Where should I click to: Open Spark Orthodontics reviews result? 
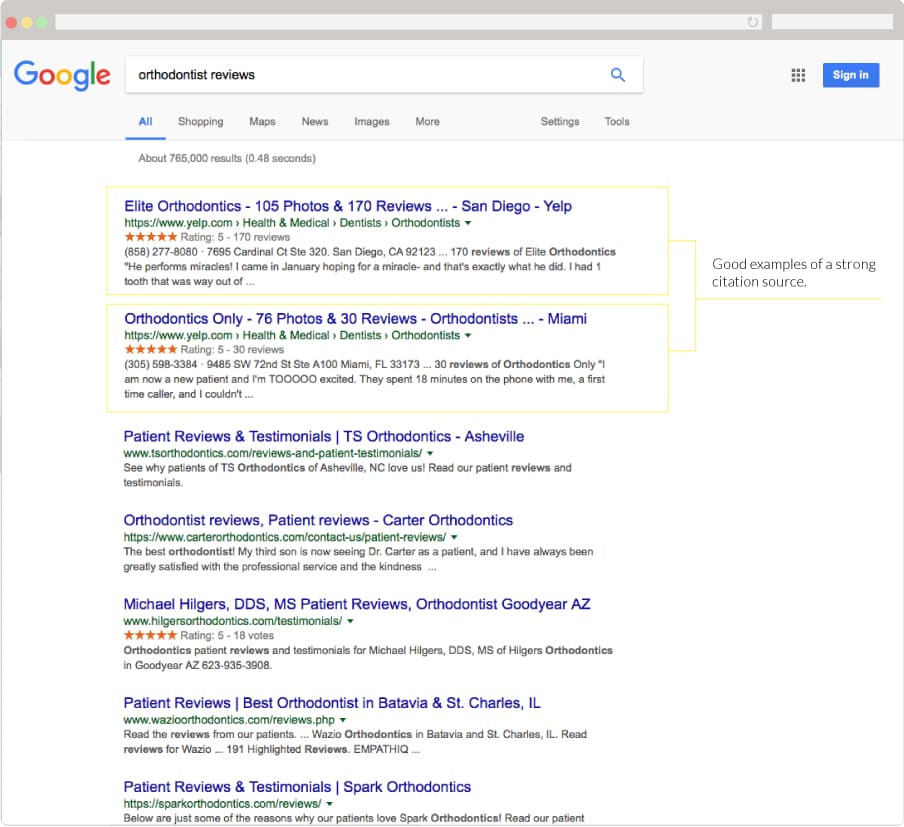tap(297, 787)
